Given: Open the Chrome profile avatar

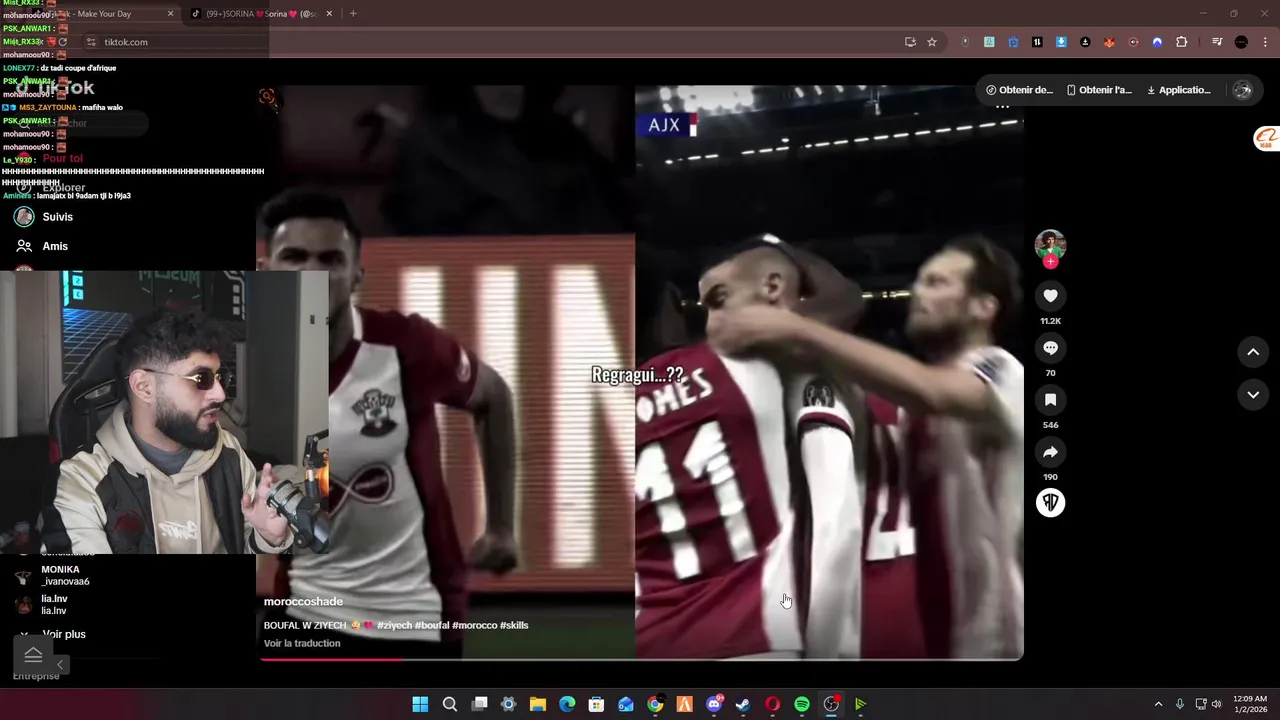Looking at the screenshot, I should click(x=1241, y=42).
